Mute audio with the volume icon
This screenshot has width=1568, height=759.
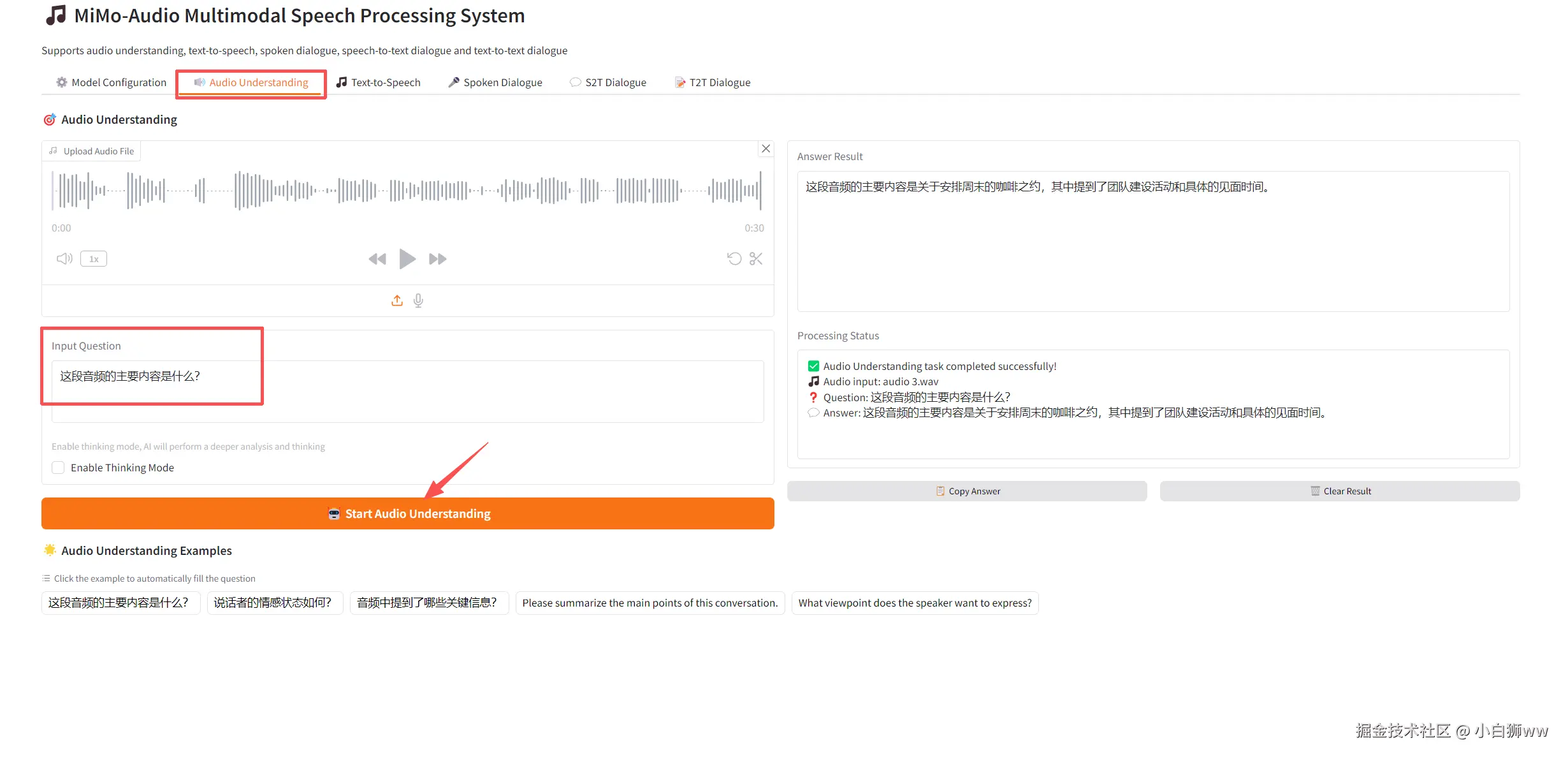[64, 259]
